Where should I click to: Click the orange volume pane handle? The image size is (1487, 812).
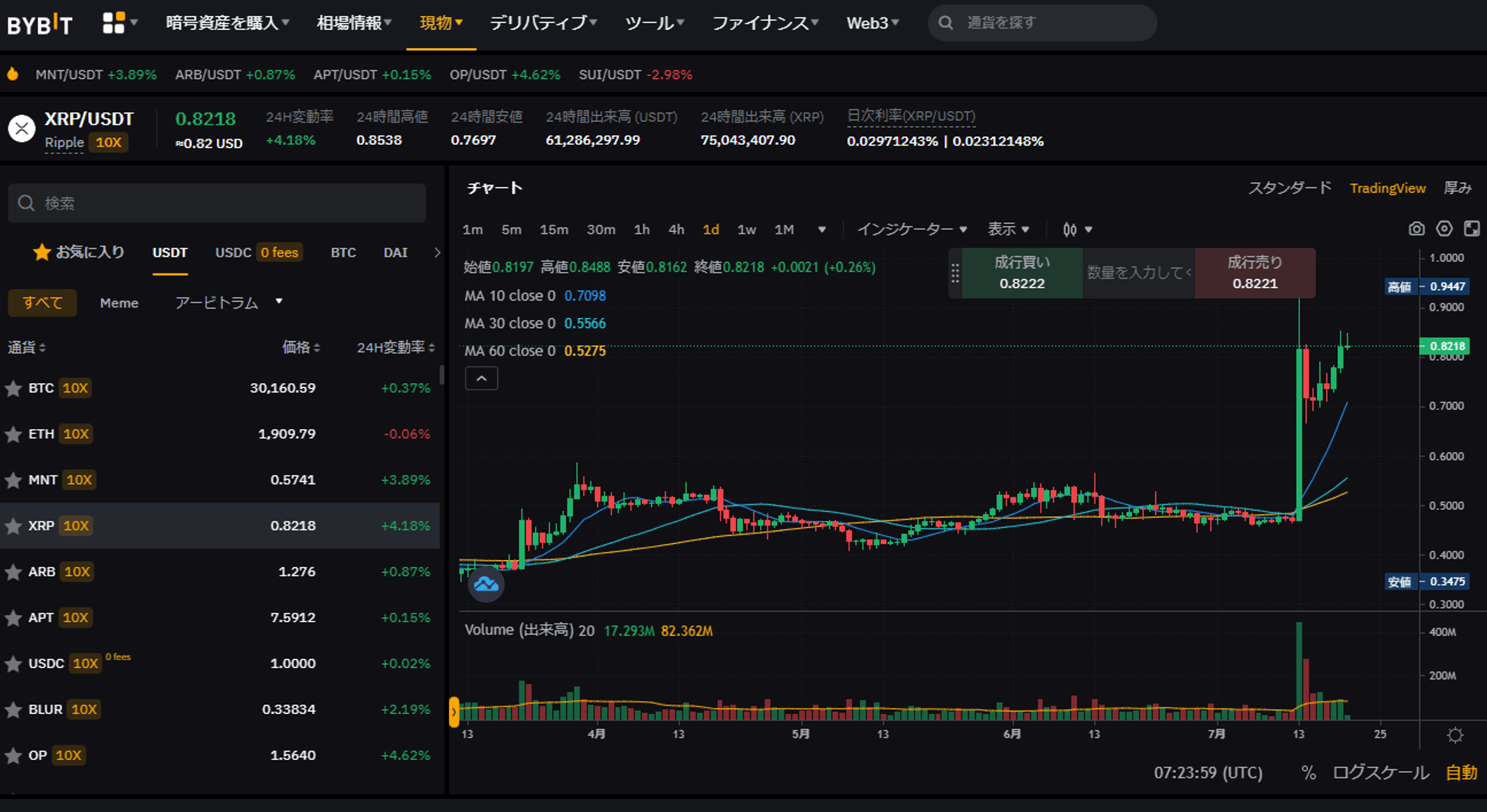(x=454, y=712)
